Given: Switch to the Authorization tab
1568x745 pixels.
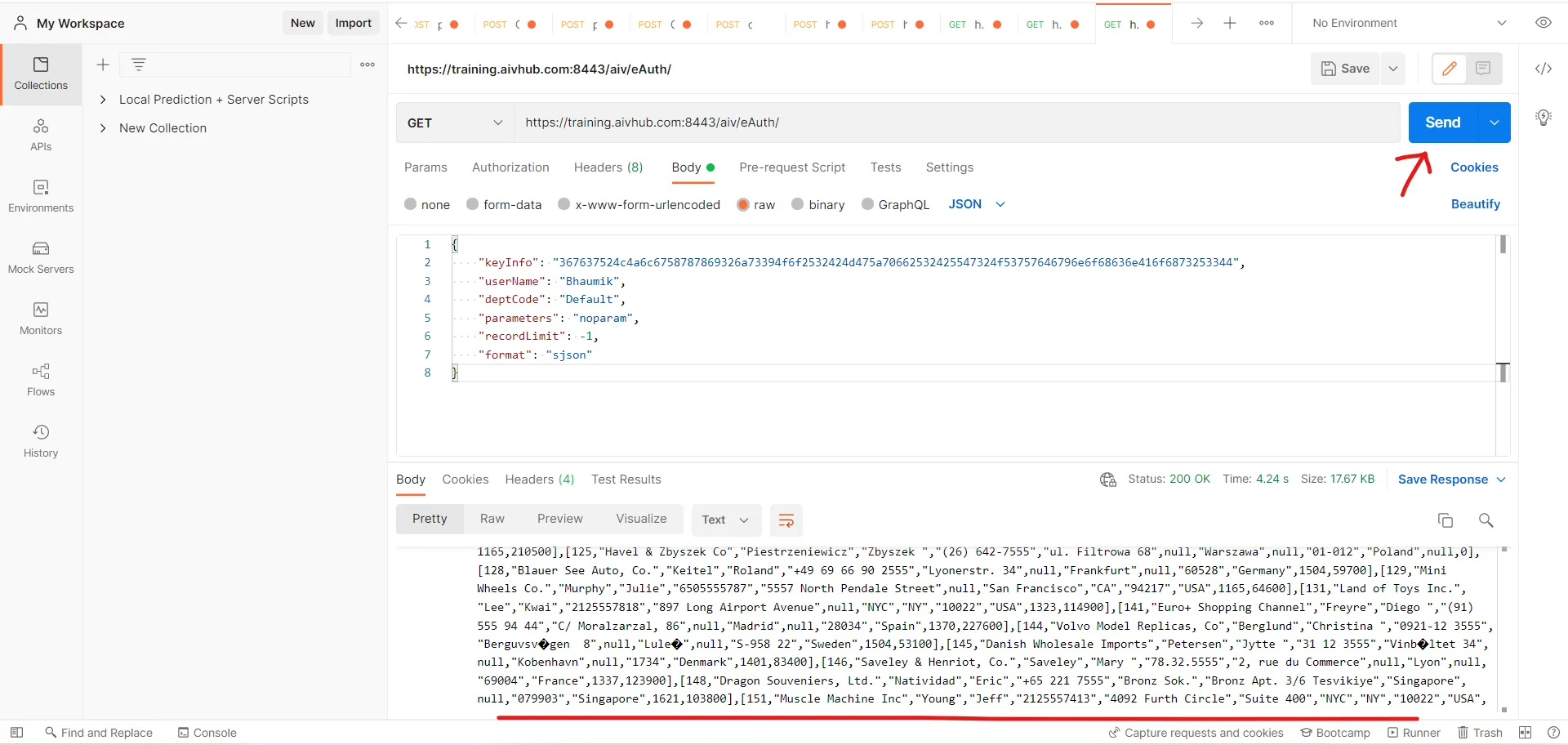Looking at the screenshot, I should pyautogui.click(x=510, y=167).
